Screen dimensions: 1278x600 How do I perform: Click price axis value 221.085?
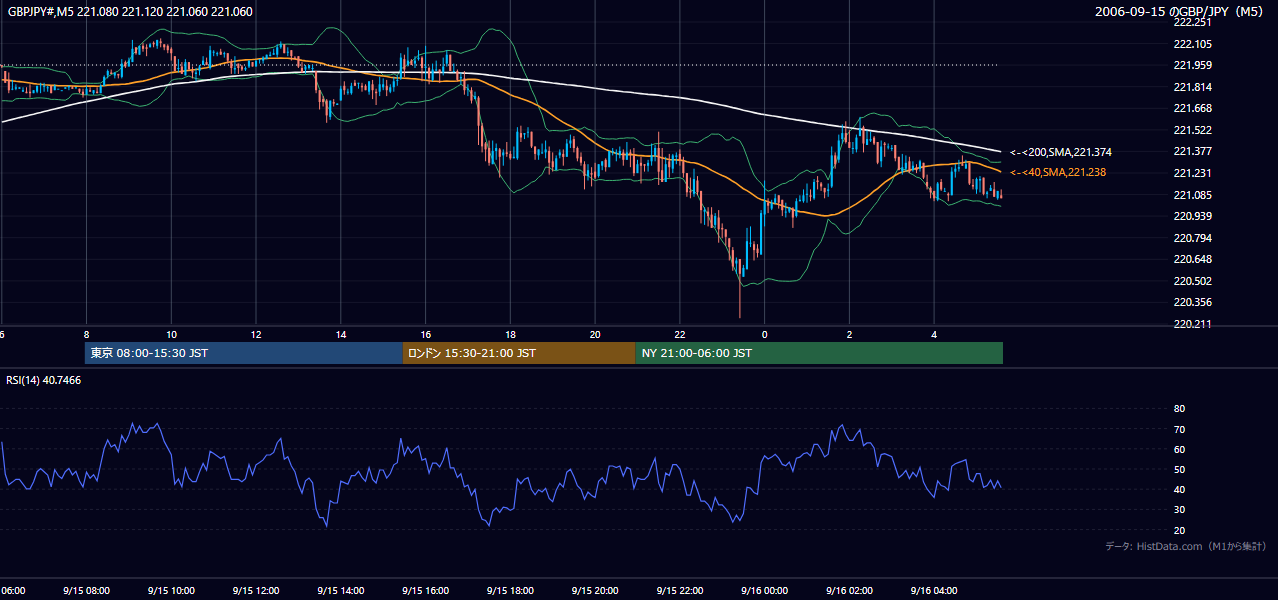click(1193, 195)
